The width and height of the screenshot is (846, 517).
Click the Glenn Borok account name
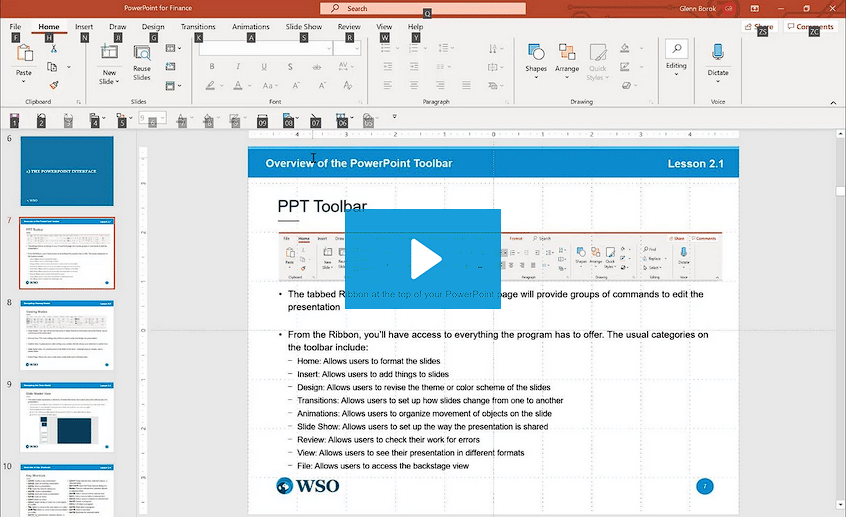coord(698,9)
